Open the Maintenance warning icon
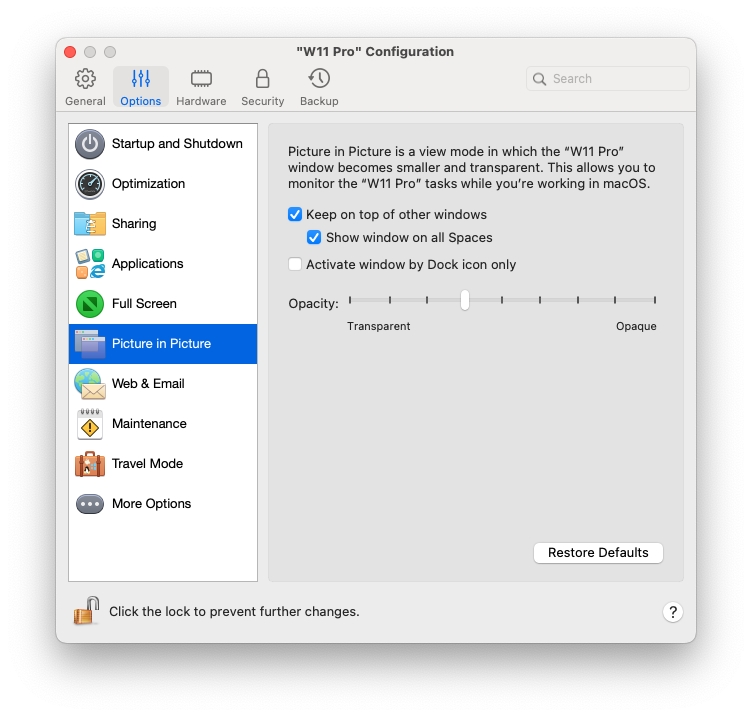The width and height of the screenshot is (752, 717). (90, 424)
